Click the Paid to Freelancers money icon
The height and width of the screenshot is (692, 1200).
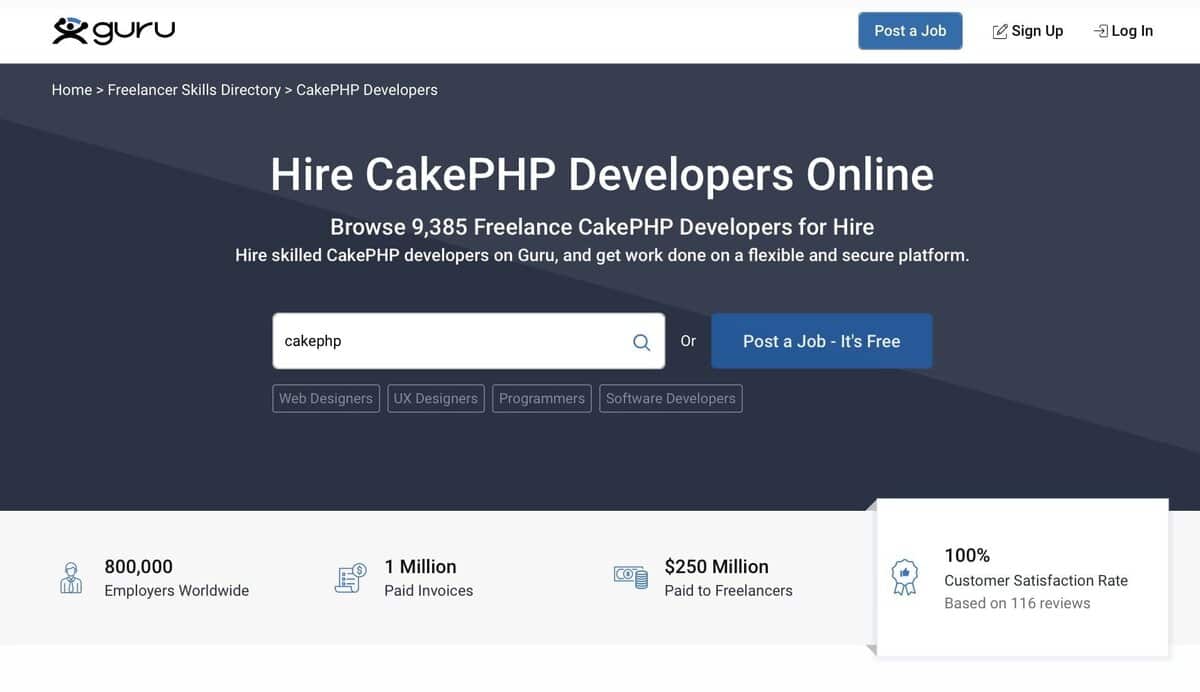click(x=630, y=577)
